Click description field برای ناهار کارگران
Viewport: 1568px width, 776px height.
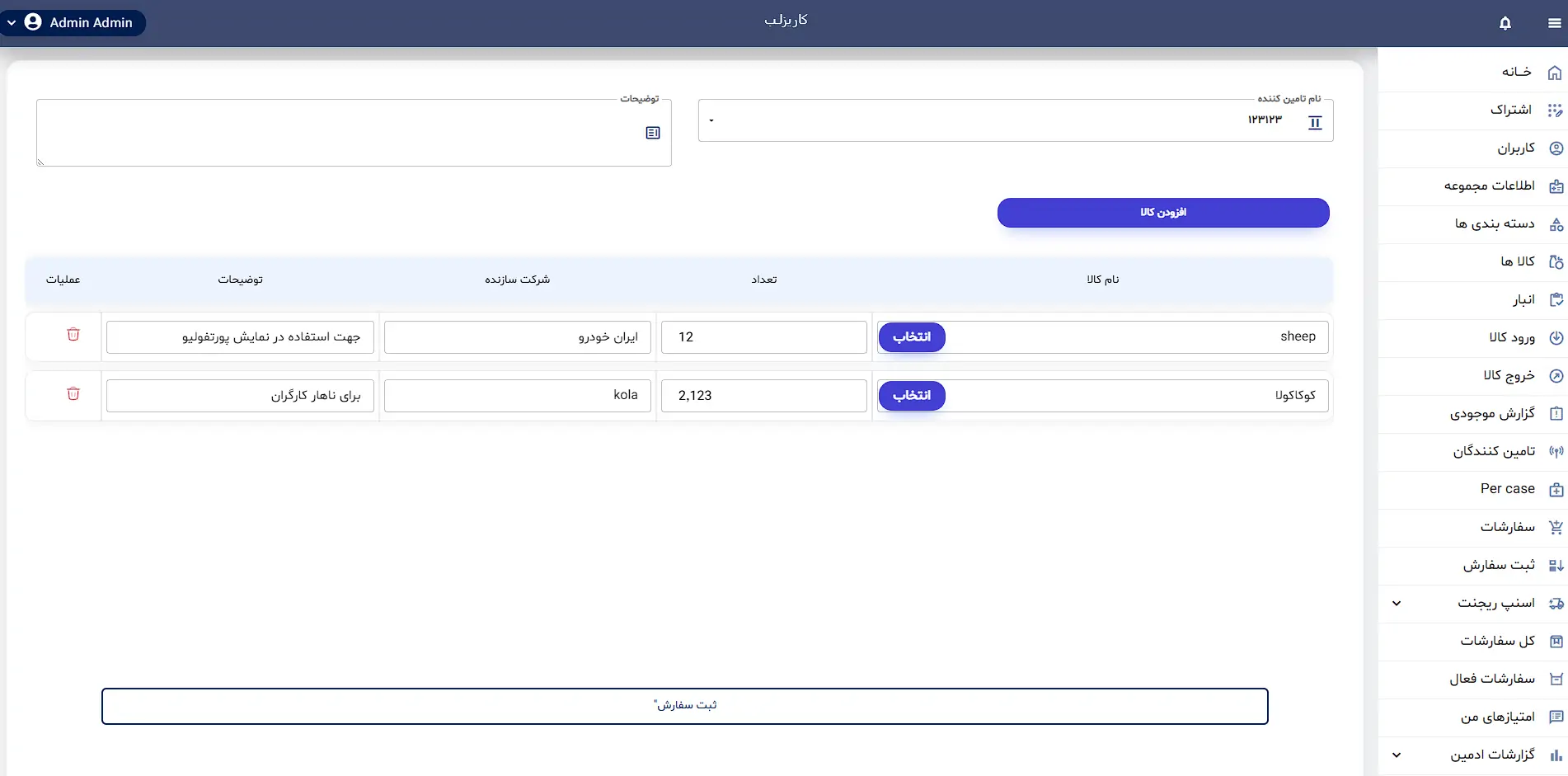(240, 396)
